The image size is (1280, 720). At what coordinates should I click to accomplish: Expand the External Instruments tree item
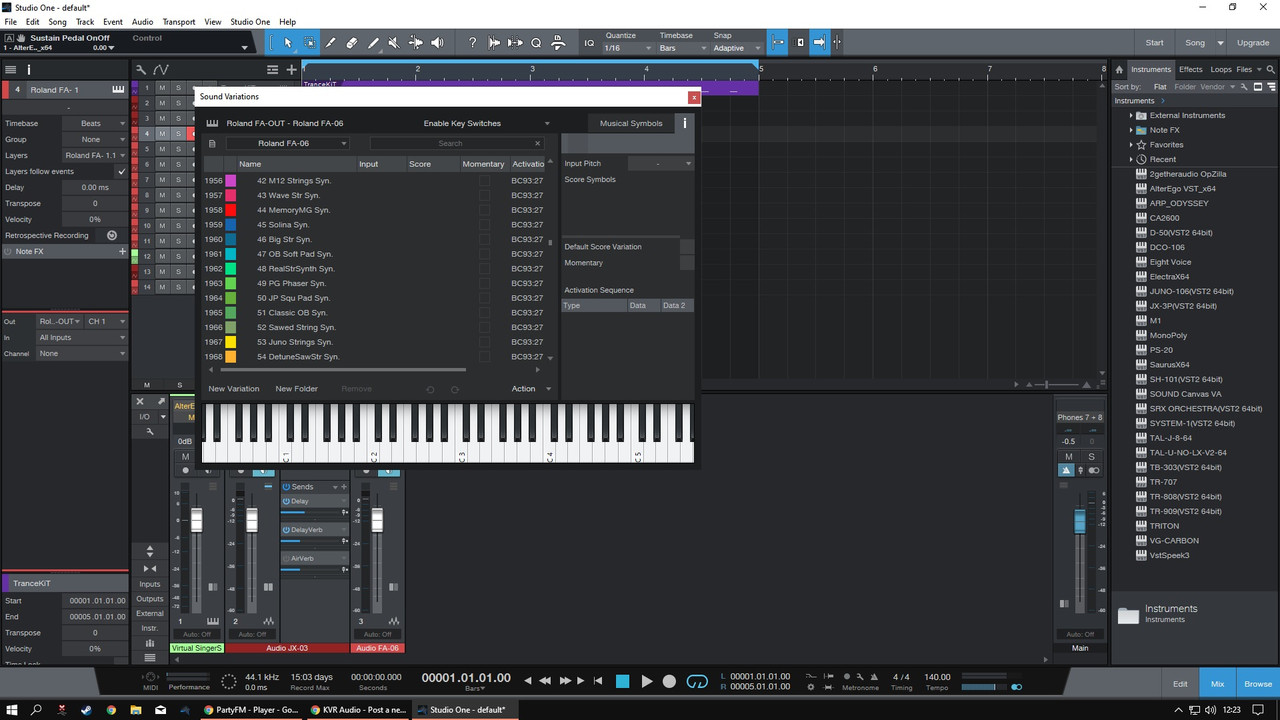(1131, 115)
